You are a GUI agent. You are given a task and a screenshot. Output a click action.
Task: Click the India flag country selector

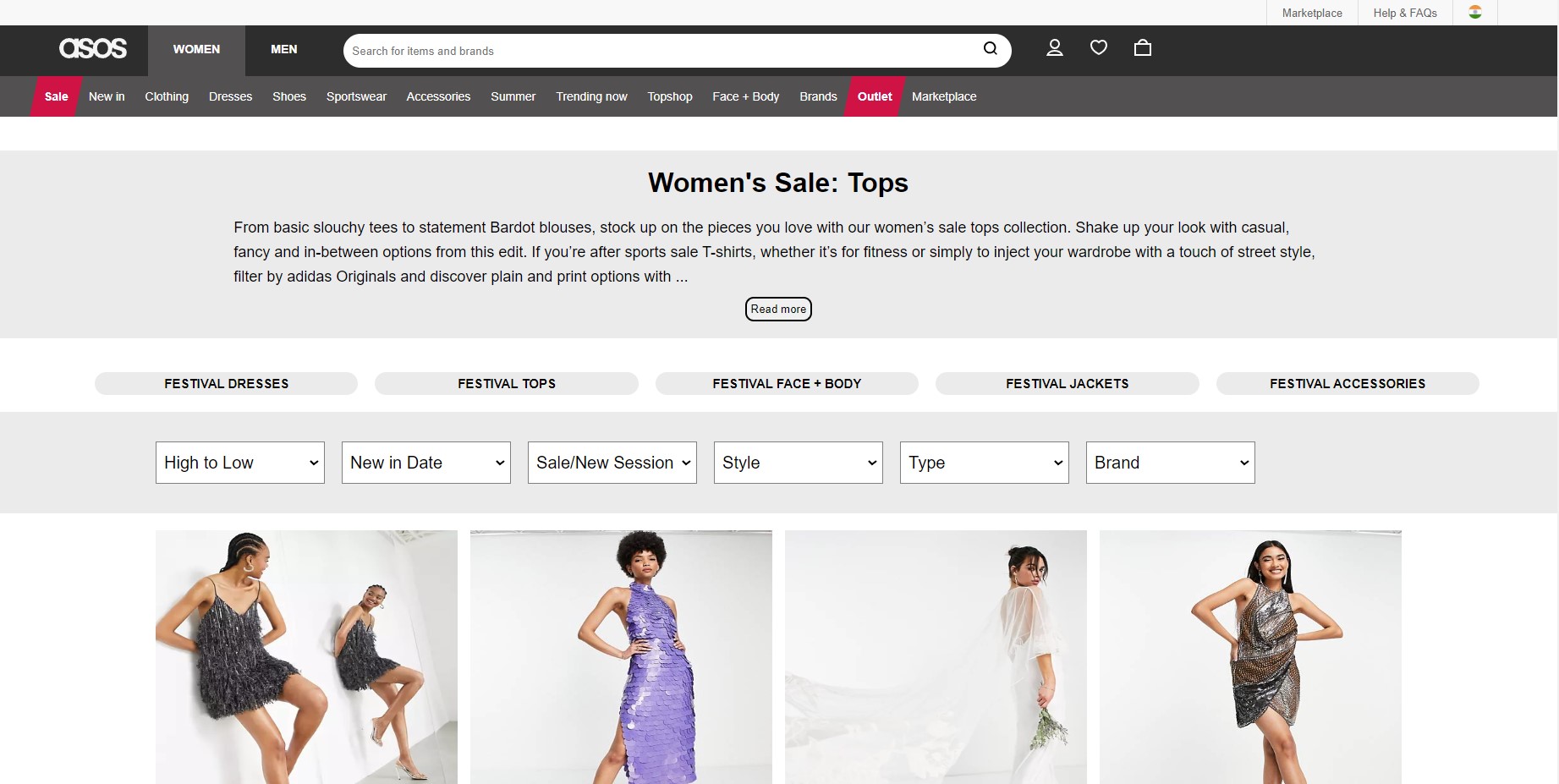click(x=1474, y=13)
